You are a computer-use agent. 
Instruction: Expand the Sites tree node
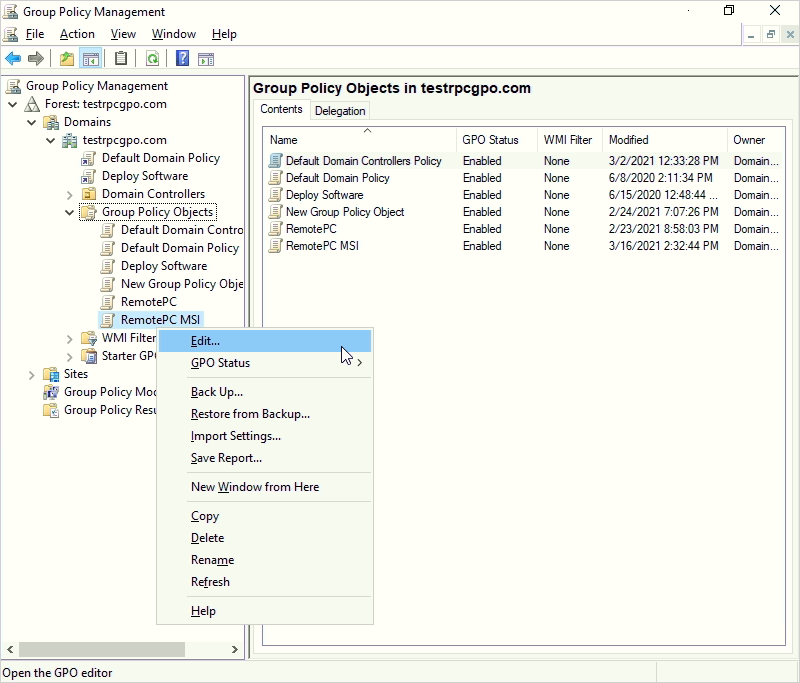[32, 374]
